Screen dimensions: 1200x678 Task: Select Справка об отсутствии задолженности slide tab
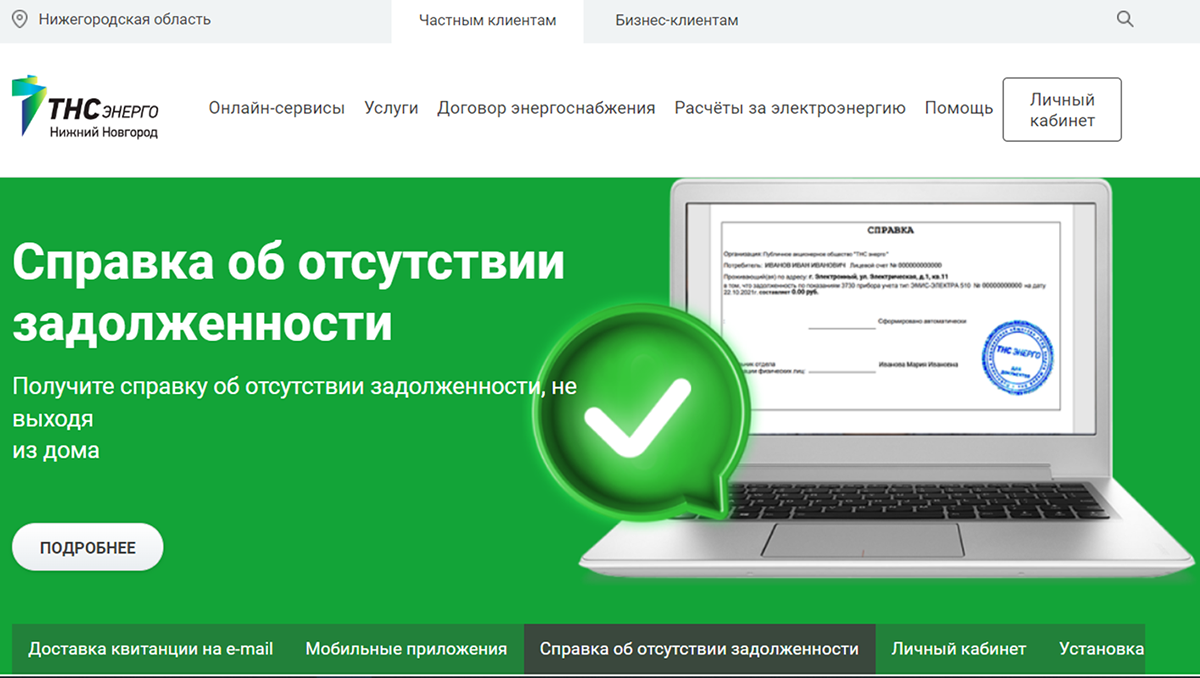point(699,649)
